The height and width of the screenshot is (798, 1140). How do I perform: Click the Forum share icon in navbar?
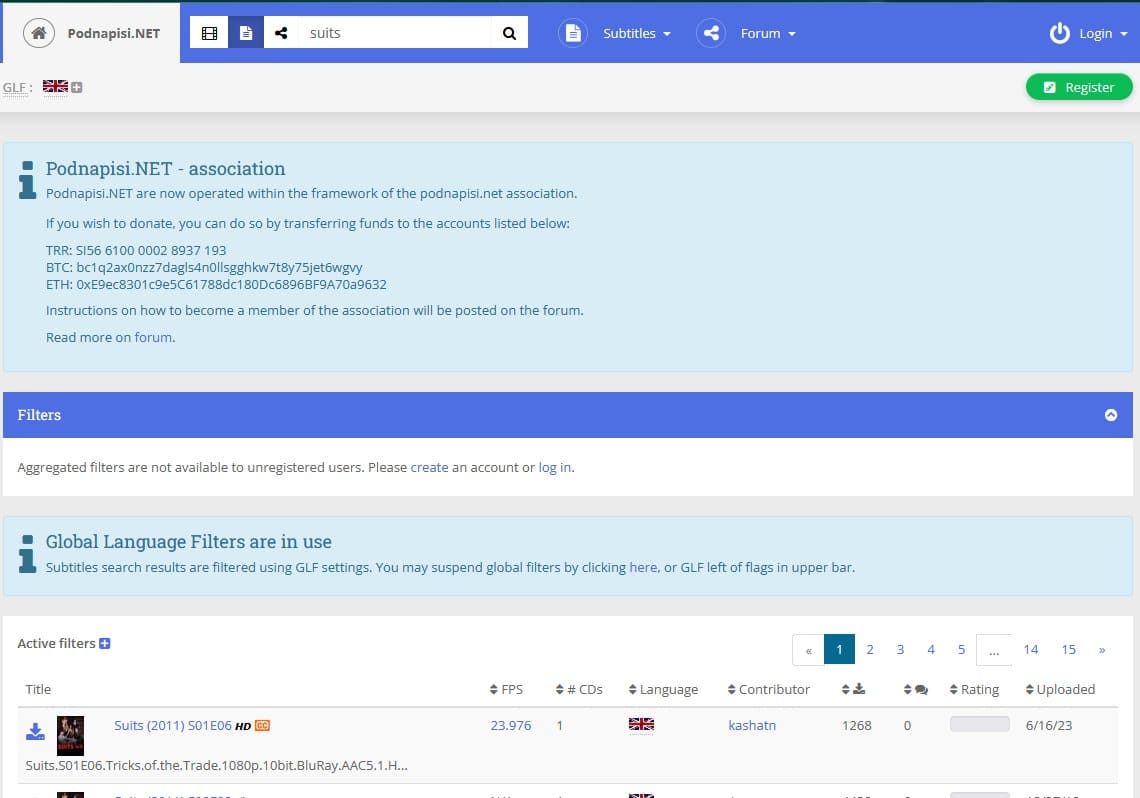pyautogui.click(x=711, y=33)
